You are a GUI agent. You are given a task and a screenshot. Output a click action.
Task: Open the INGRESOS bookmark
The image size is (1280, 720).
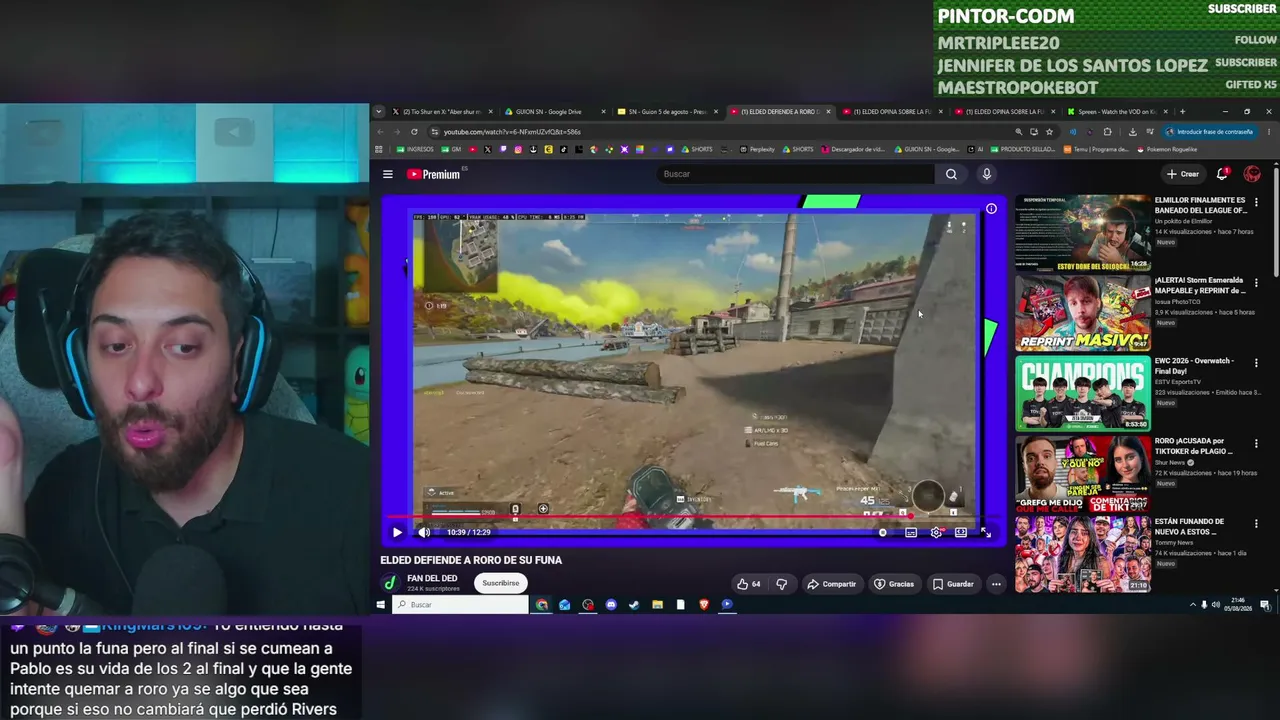tap(417, 149)
